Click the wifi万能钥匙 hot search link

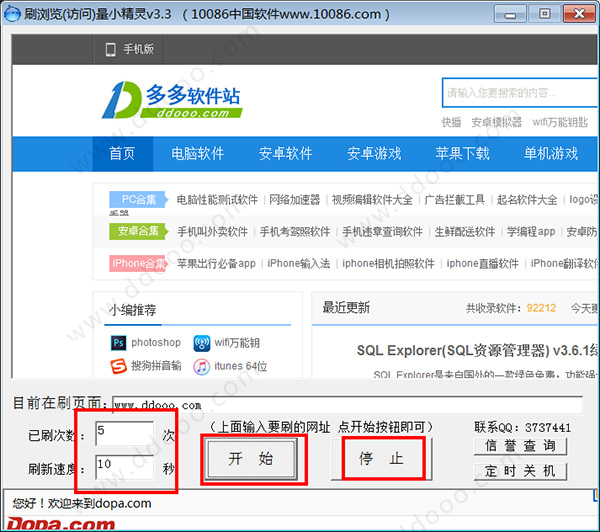pyautogui.click(x=560, y=122)
